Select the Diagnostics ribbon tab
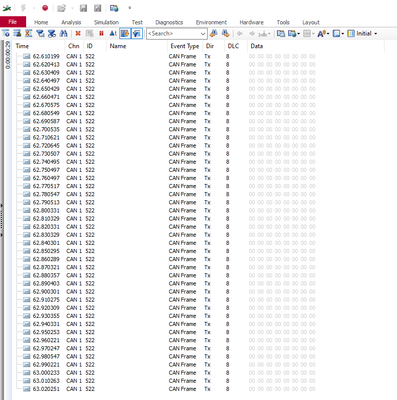397x400 pixels. point(169,22)
